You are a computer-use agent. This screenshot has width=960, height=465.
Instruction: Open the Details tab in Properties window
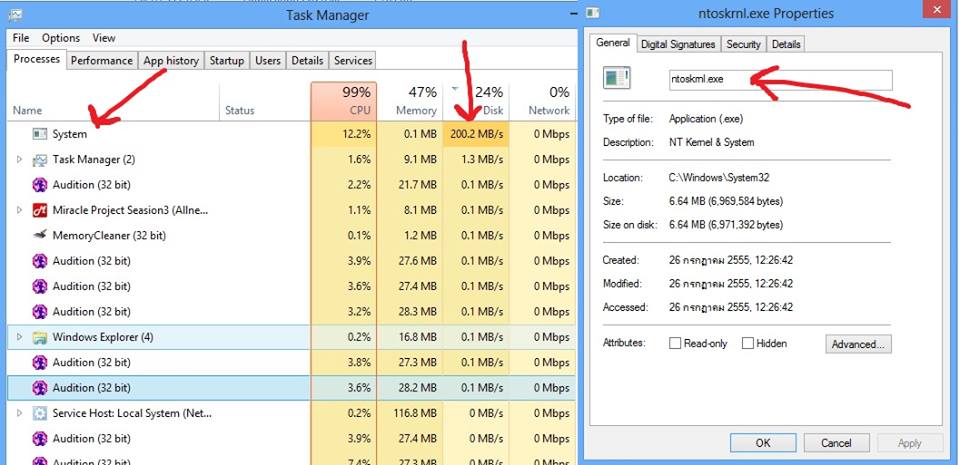click(786, 44)
